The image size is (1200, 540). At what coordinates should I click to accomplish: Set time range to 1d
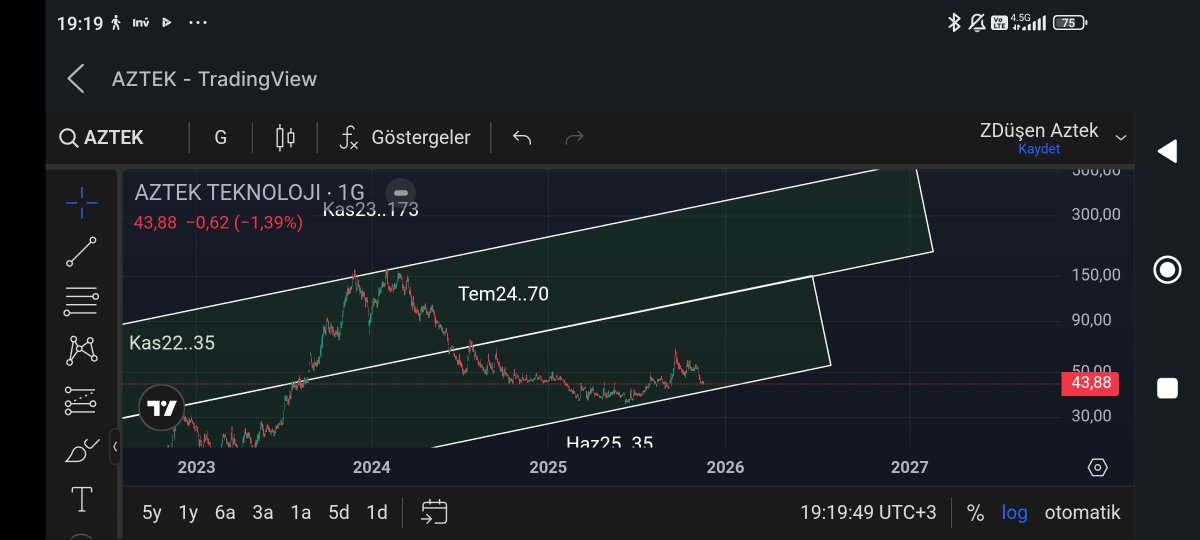tap(377, 513)
